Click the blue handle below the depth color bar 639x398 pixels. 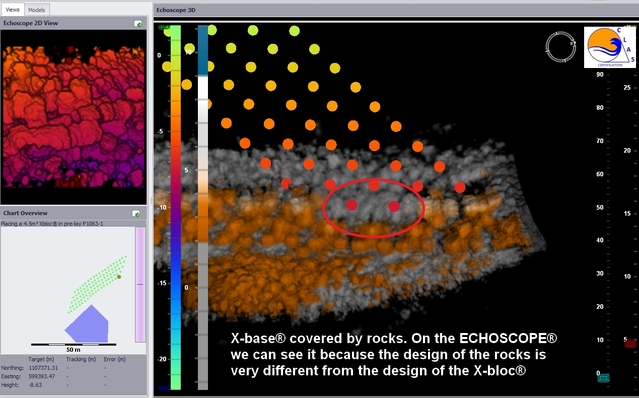coord(164,388)
